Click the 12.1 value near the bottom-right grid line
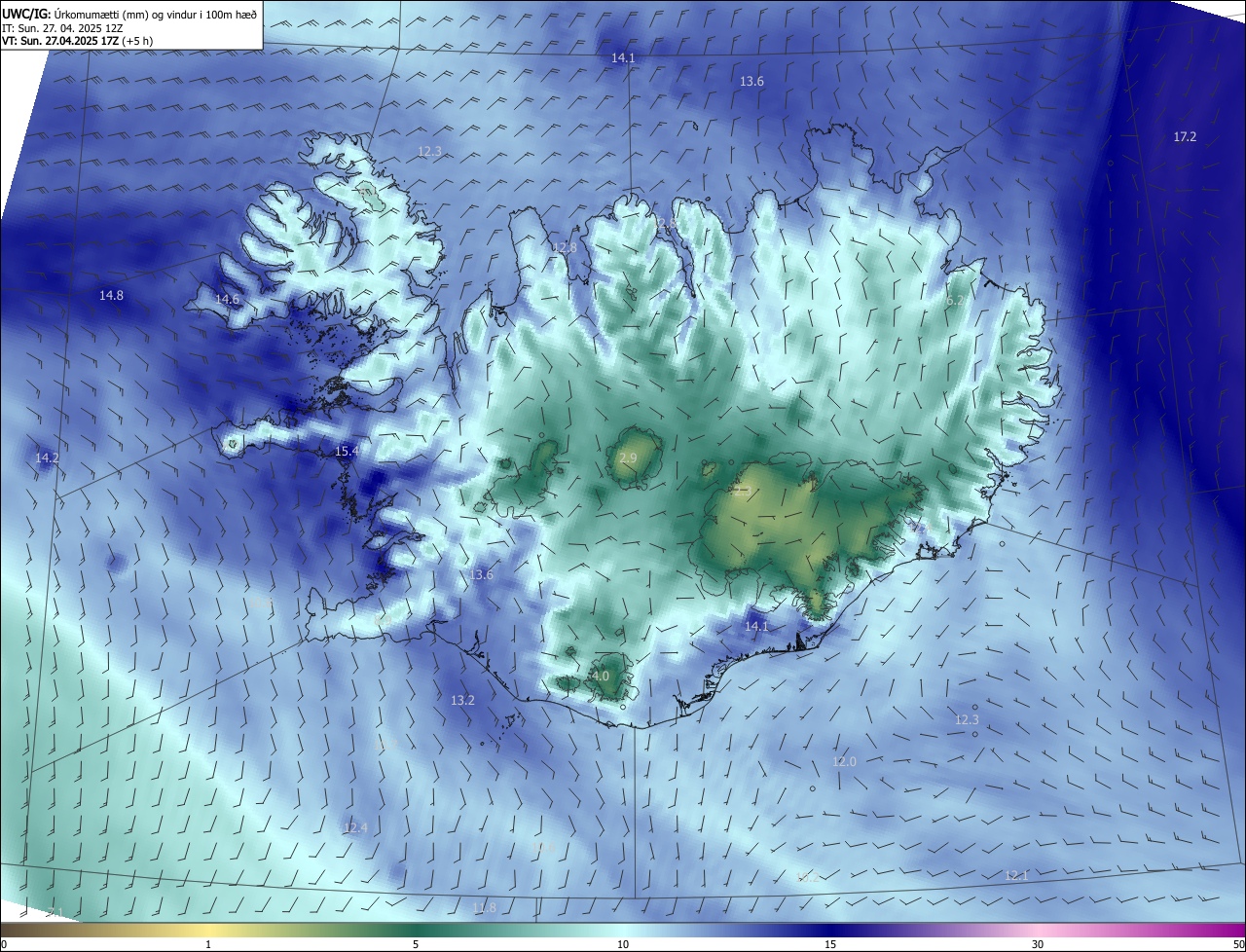 coord(1016,876)
